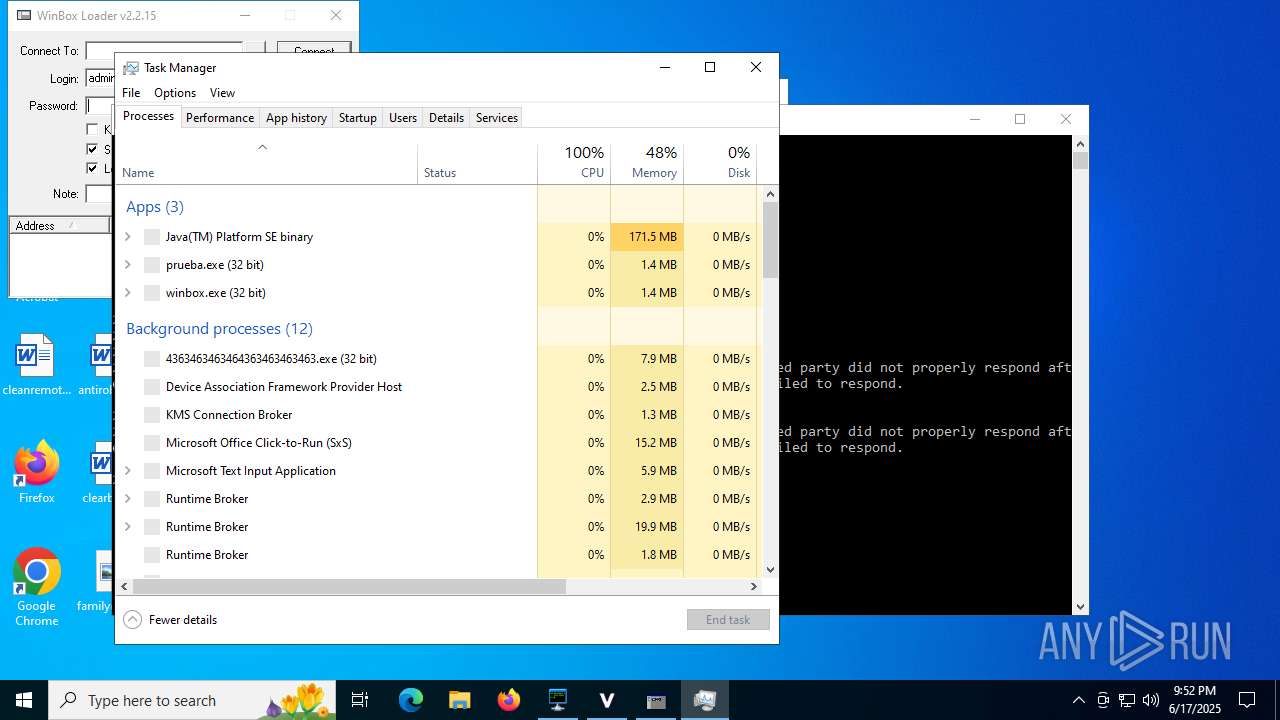The image size is (1280, 720).
Task: Expand the Microsoft Text Input Application row
Action: pyautogui.click(x=127, y=471)
